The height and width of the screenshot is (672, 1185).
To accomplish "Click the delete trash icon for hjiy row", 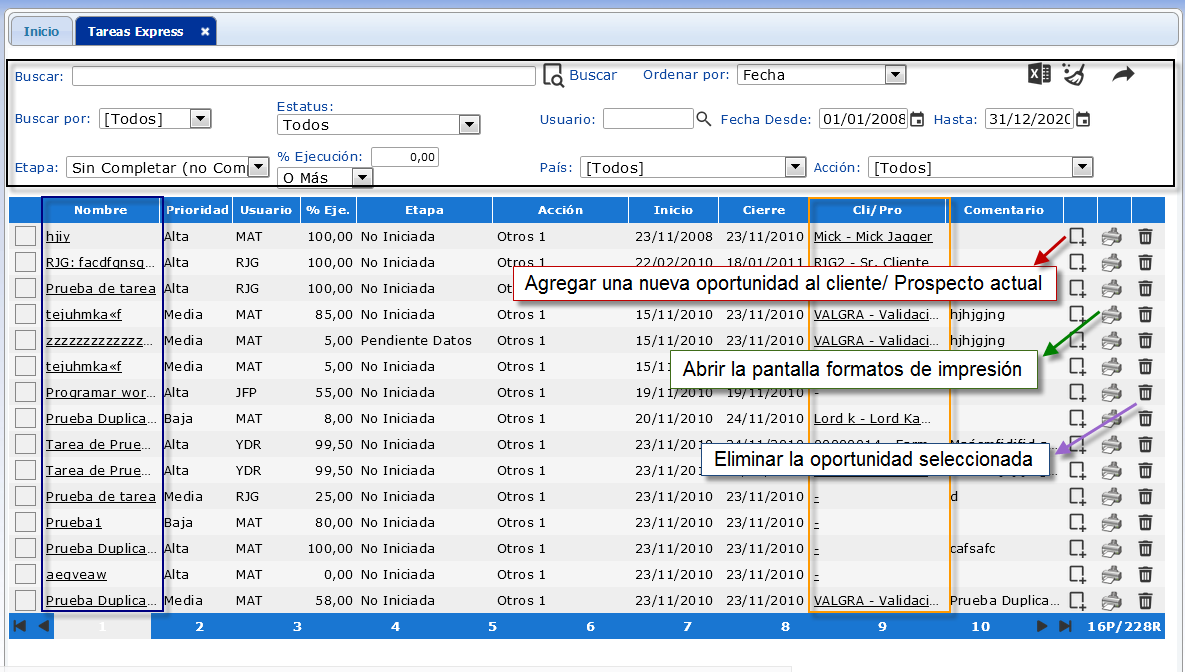I will coord(1145,237).
